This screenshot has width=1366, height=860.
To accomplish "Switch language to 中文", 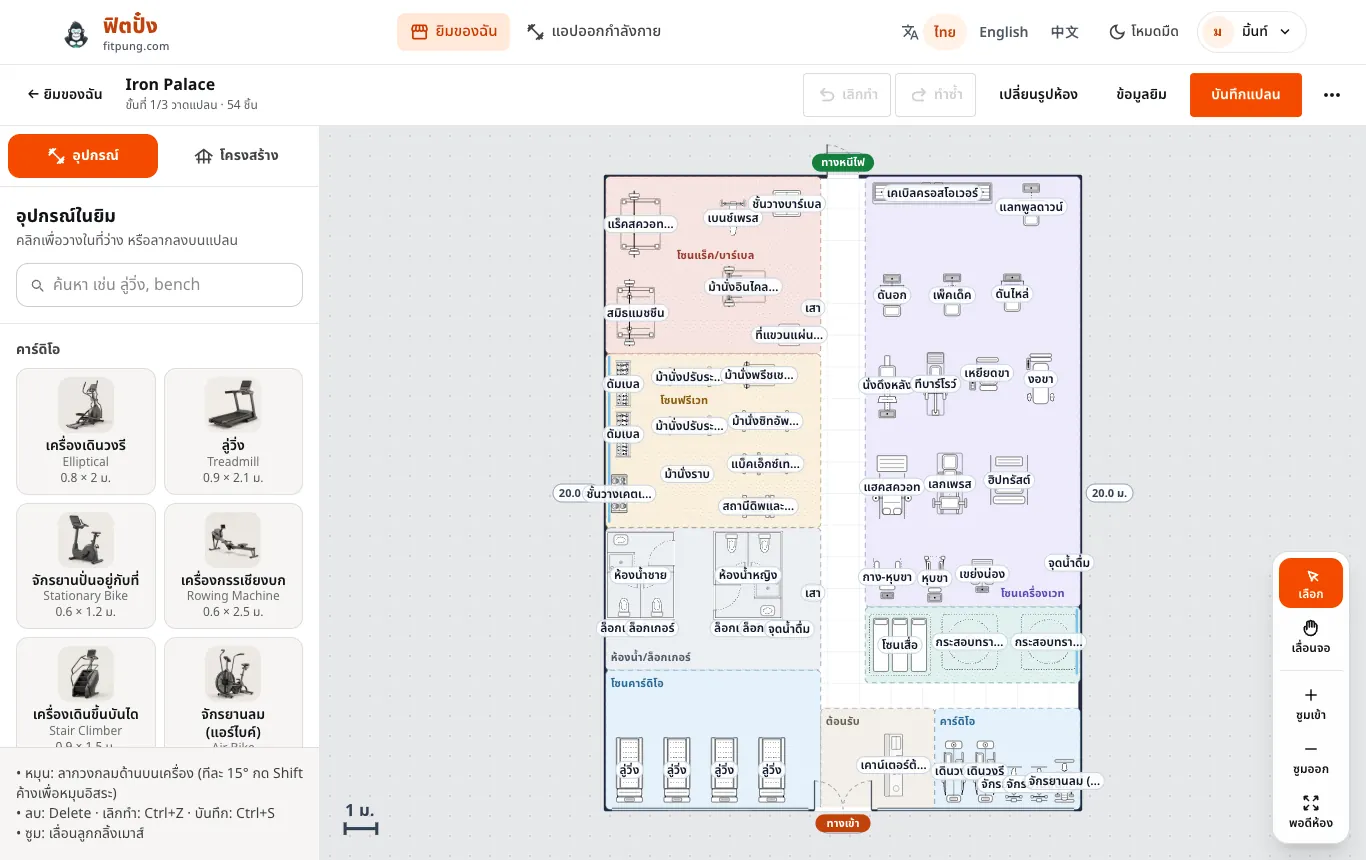I will point(1064,32).
